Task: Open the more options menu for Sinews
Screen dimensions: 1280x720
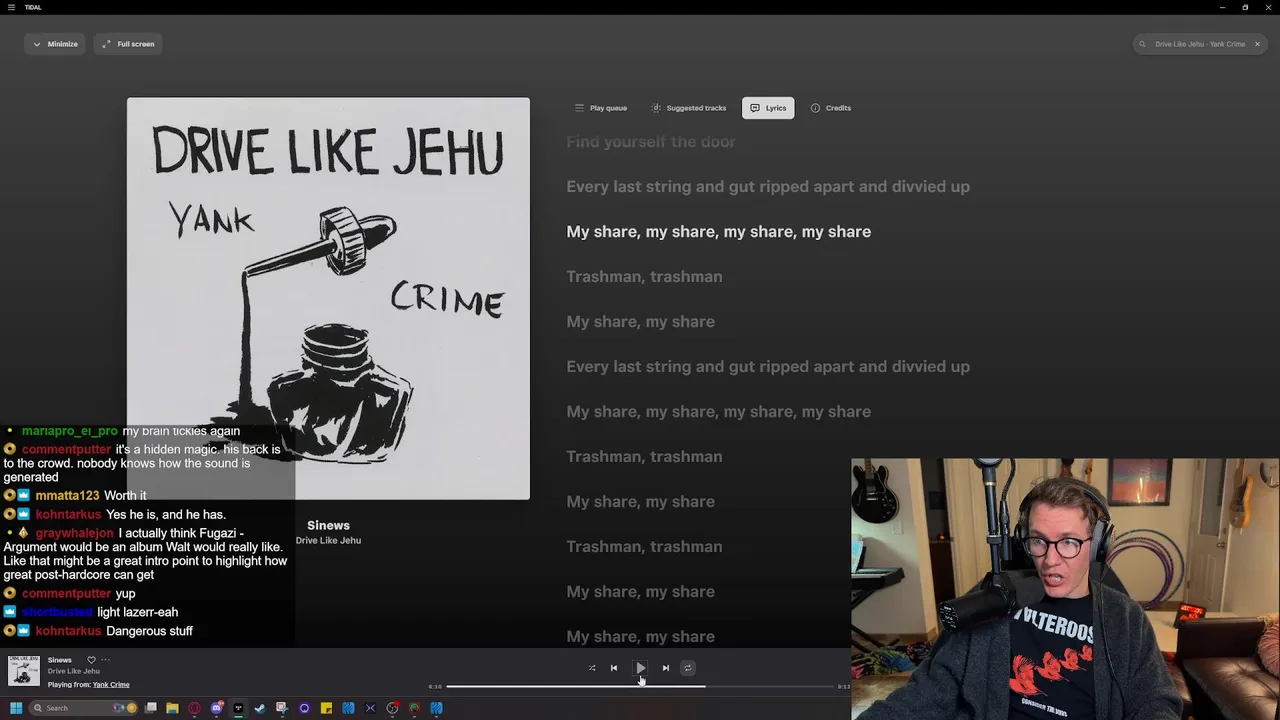Action: [105, 660]
